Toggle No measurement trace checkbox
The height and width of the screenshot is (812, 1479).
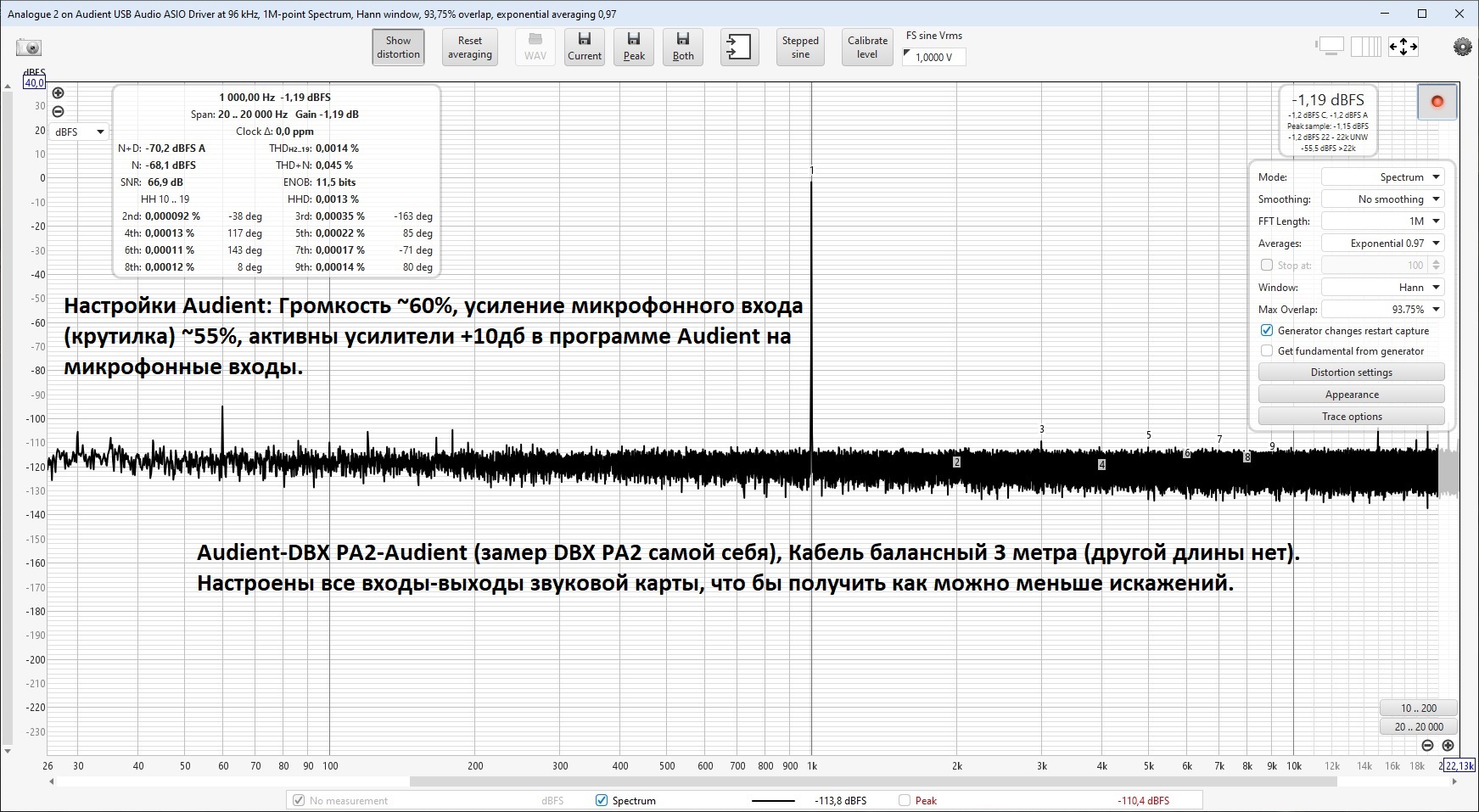(298, 800)
